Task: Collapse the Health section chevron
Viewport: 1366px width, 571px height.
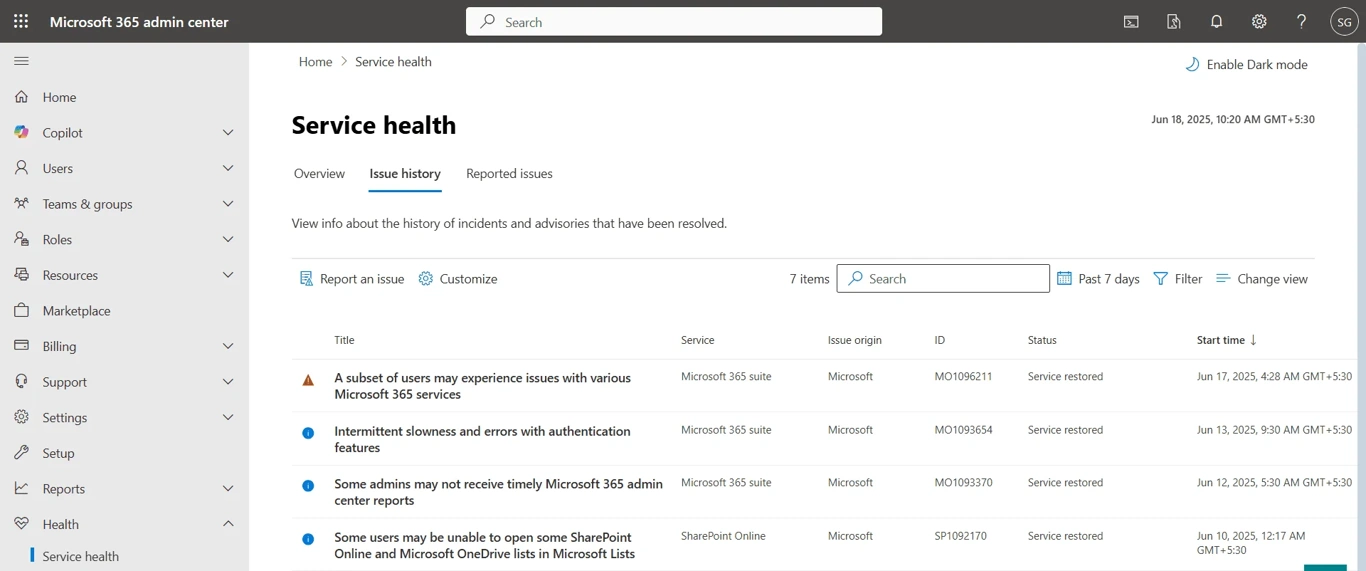Action: (228, 523)
